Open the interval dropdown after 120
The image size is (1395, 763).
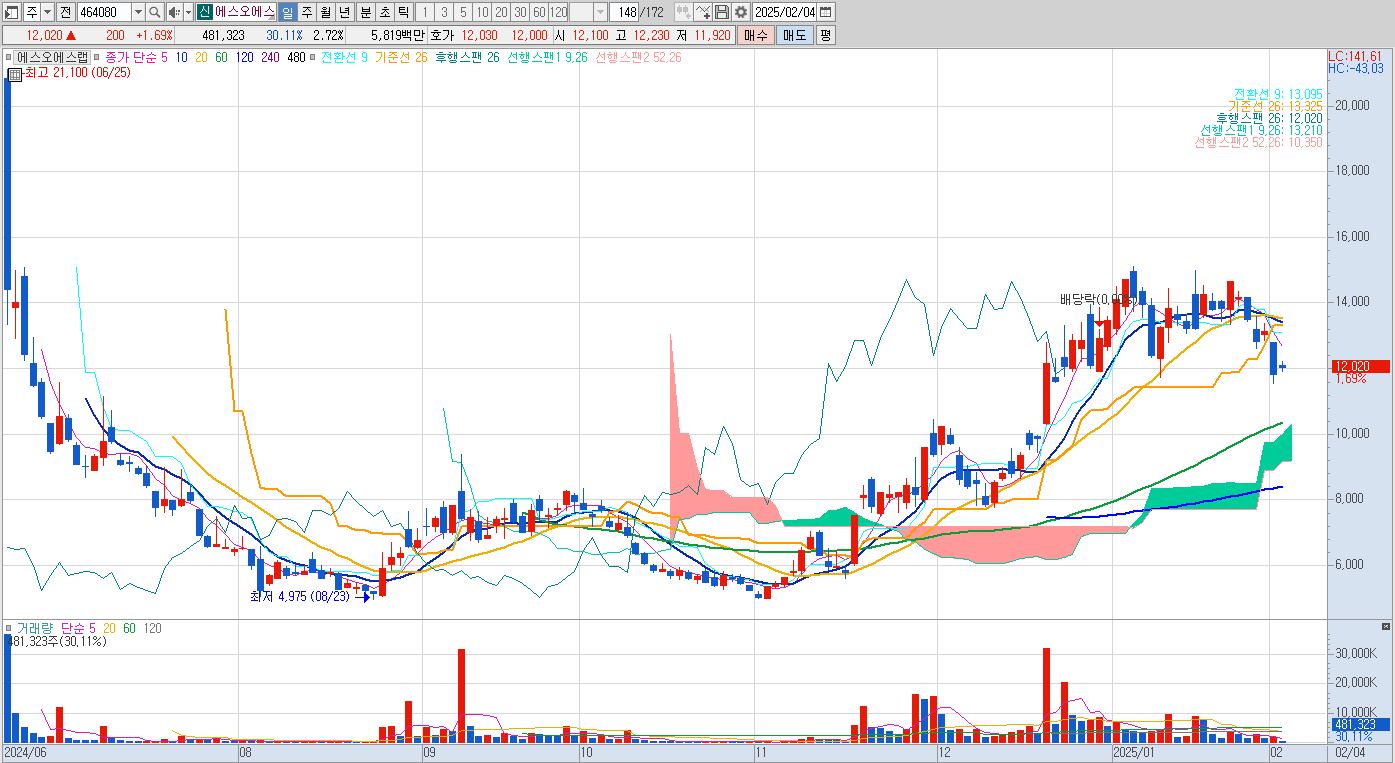(x=600, y=12)
